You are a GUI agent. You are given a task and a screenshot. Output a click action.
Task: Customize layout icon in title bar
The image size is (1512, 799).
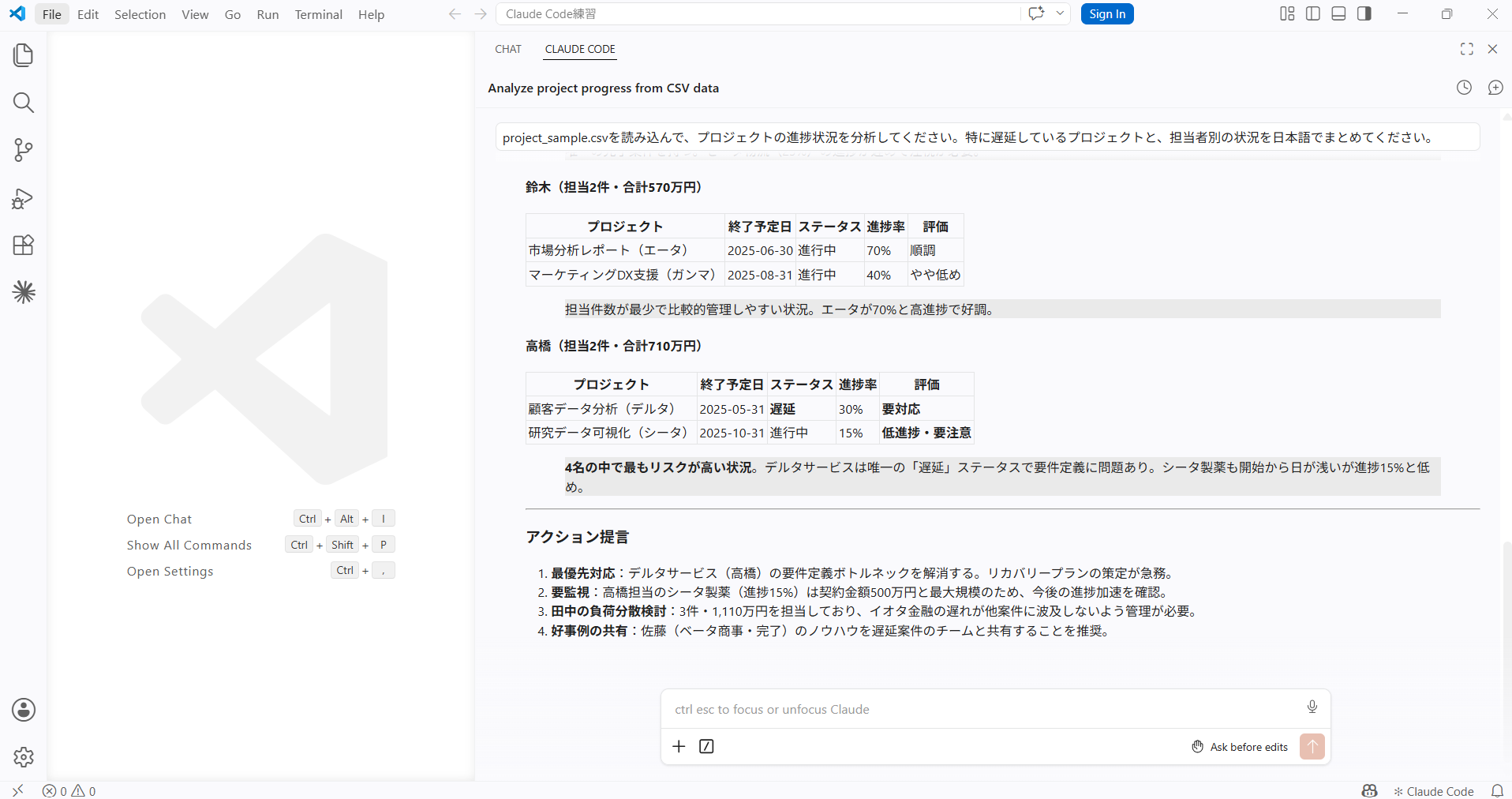tap(1287, 13)
